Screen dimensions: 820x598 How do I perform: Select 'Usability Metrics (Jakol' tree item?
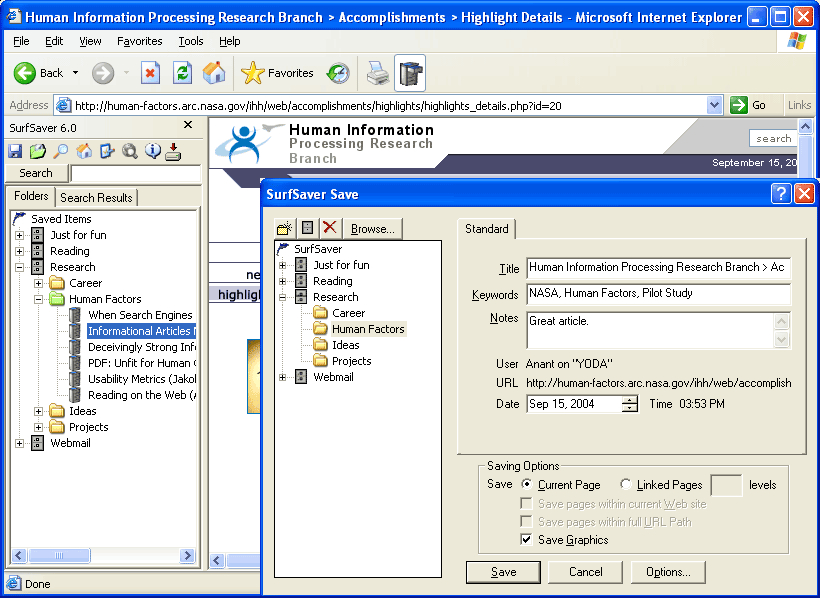click(x=142, y=379)
